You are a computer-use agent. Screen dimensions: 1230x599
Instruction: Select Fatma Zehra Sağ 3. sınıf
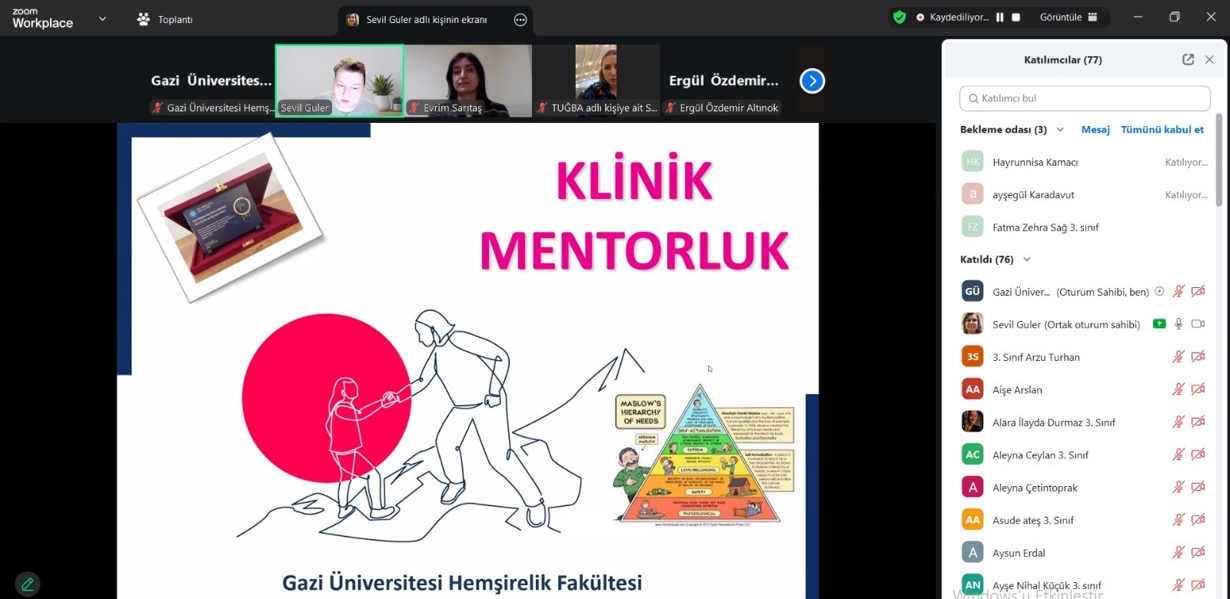(x=1084, y=227)
